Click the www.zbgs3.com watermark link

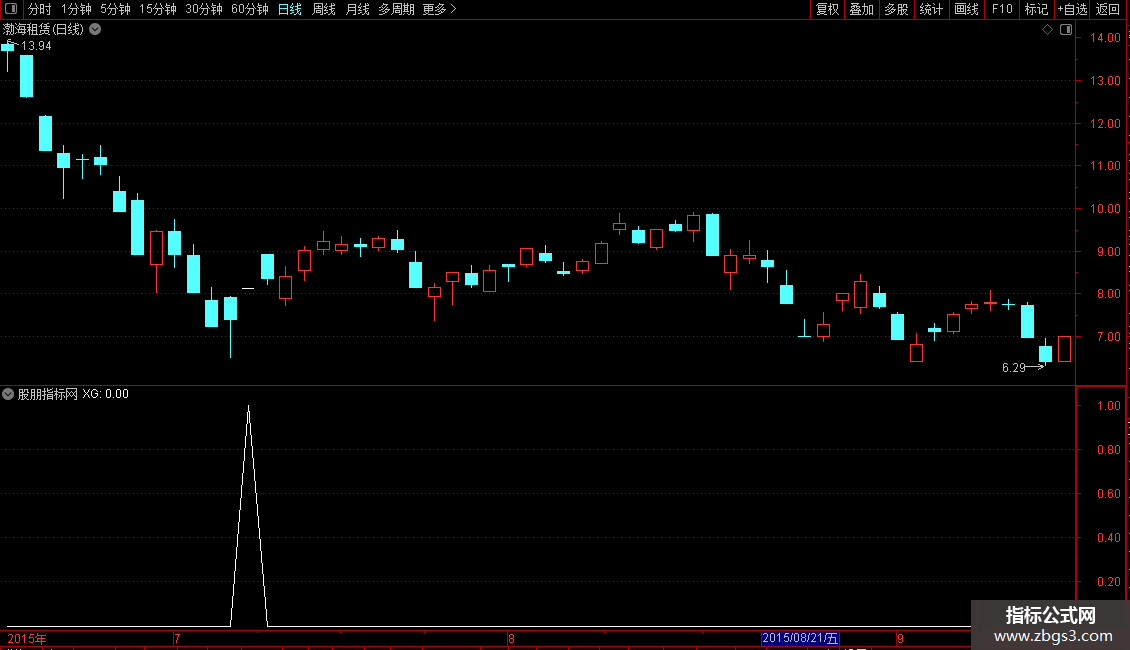click(x=1053, y=636)
